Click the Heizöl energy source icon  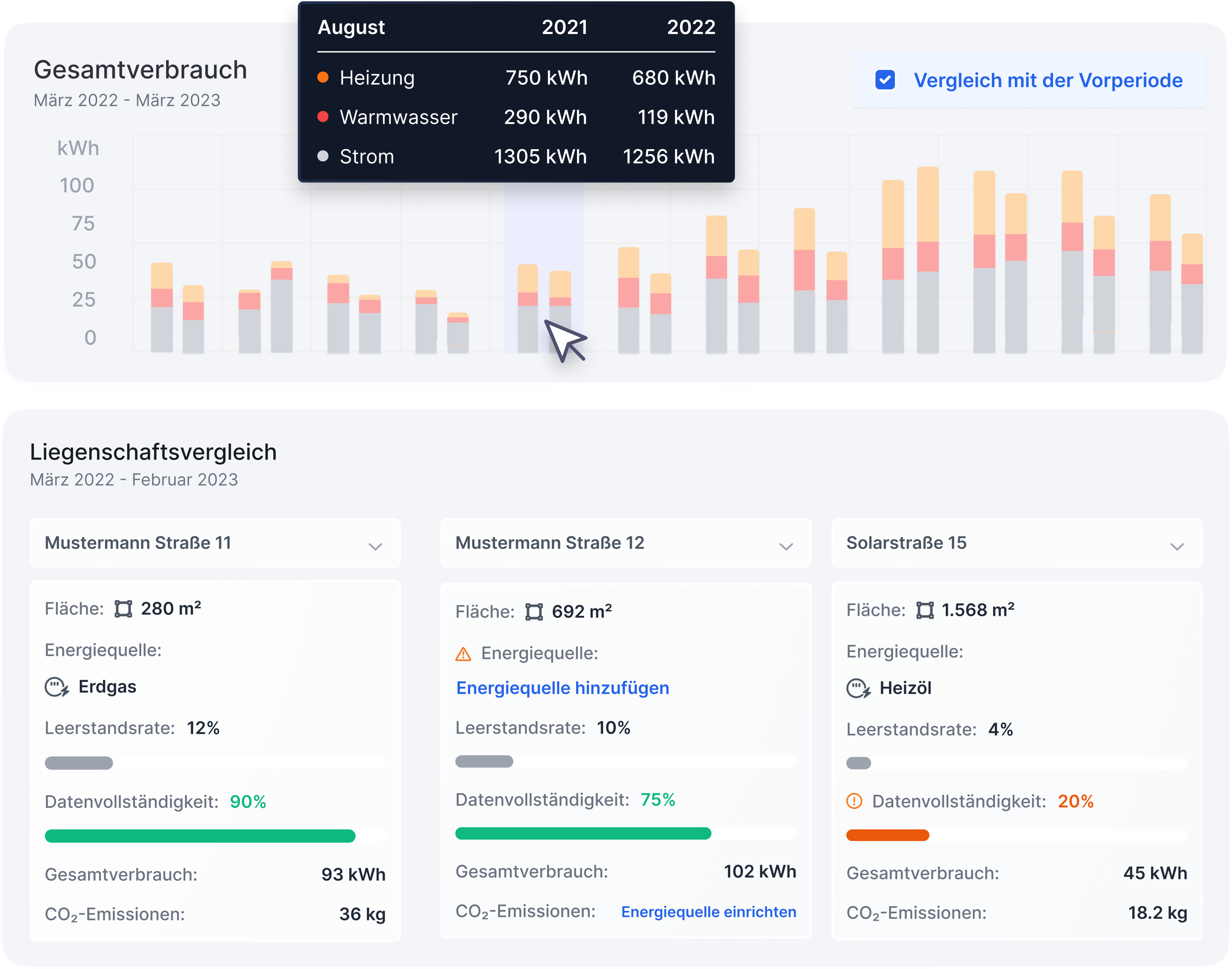(x=858, y=689)
